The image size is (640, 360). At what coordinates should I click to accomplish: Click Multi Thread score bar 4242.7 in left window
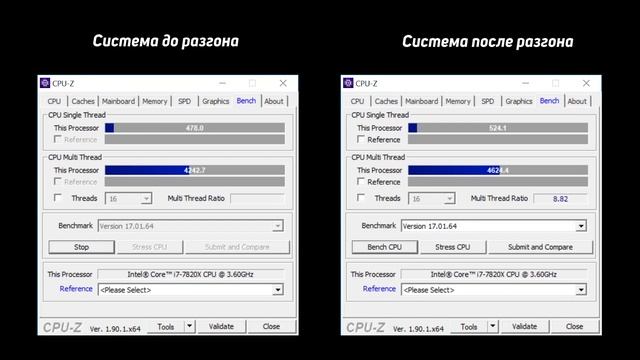pyautogui.click(x=195, y=170)
